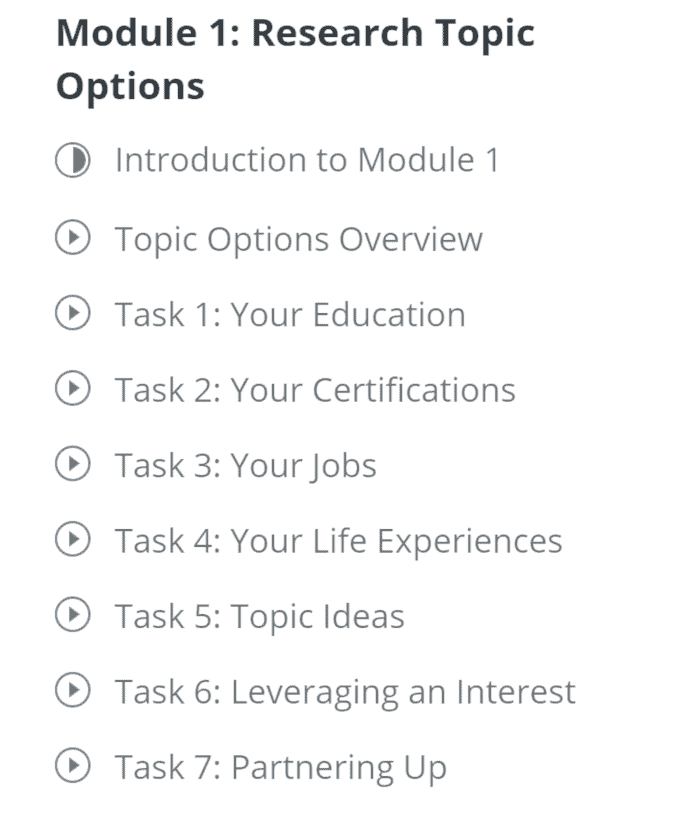Click the play icon for Task 6

tap(73, 690)
